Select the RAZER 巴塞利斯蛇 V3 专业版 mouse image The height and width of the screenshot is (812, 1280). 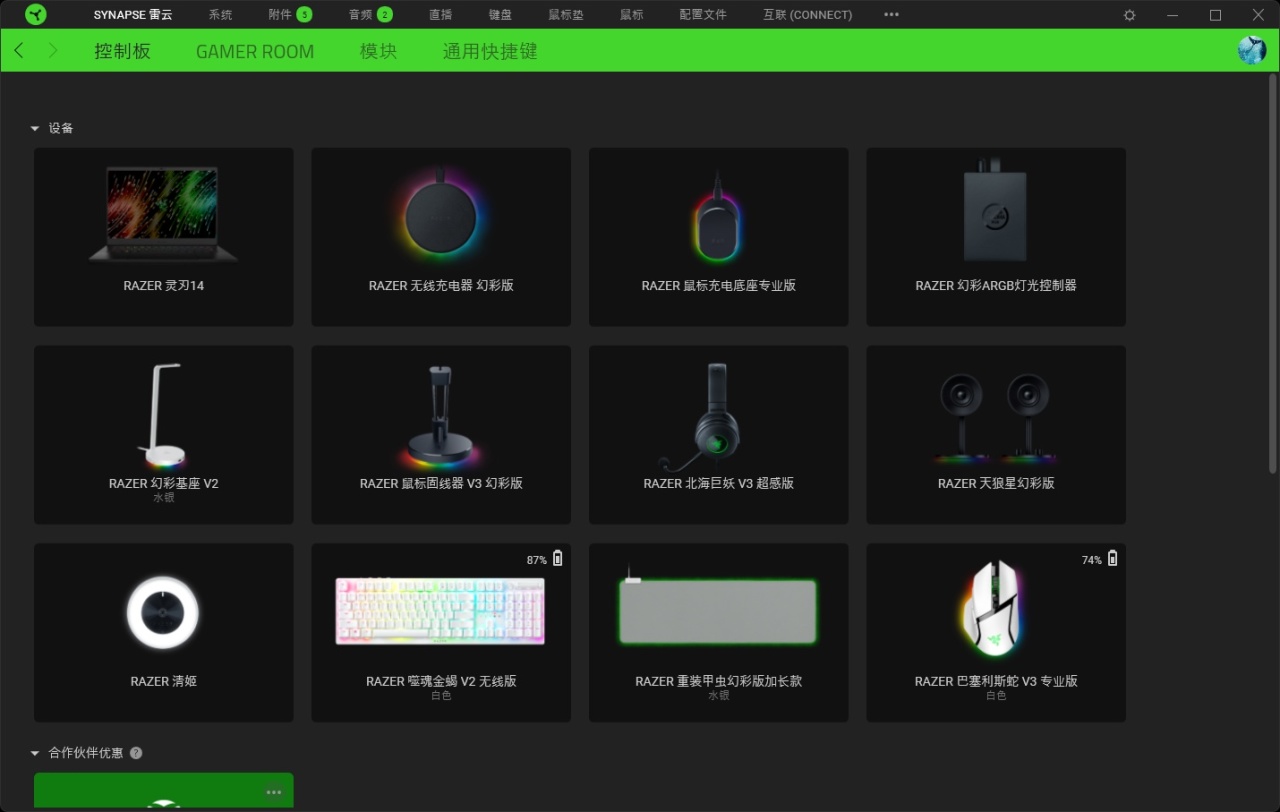(x=993, y=609)
